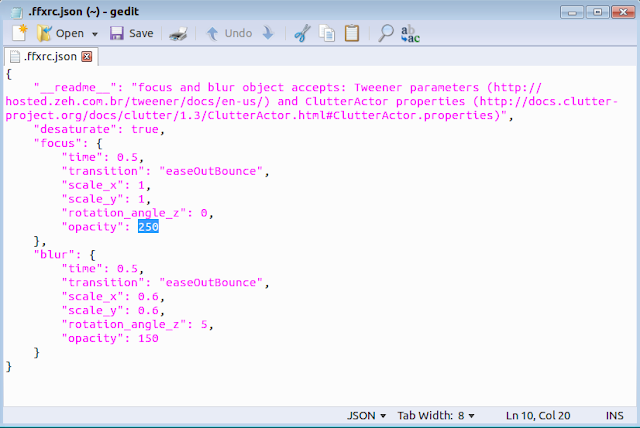Viewport: 640px width, 428px height.
Task: Click the ClutterActor.html#ClutterActor.properties URL text
Action: [354, 115]
